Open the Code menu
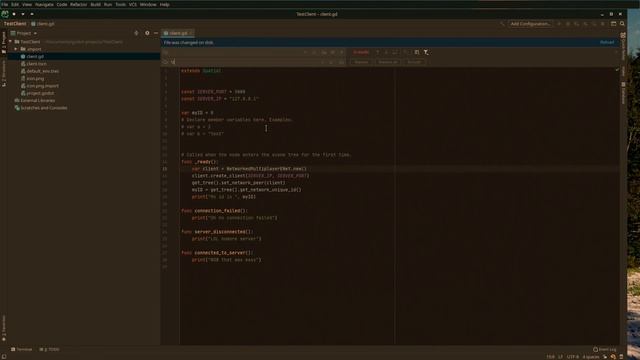The width and height of the screenshot is (640, 360). [62, 4]
